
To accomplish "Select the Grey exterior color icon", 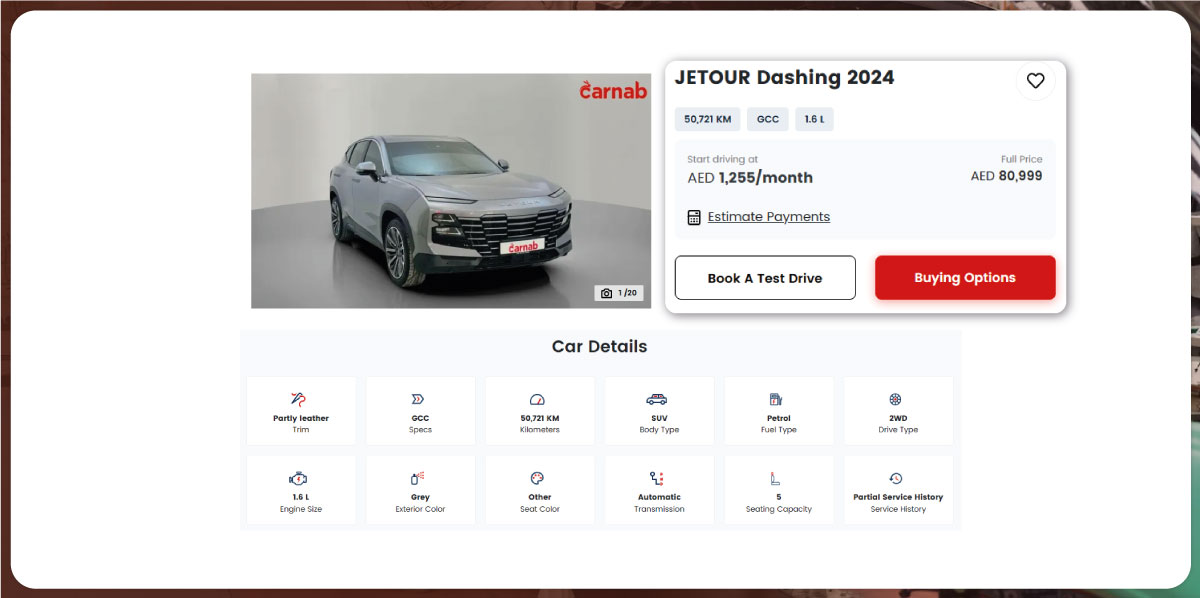I will 419,479.
